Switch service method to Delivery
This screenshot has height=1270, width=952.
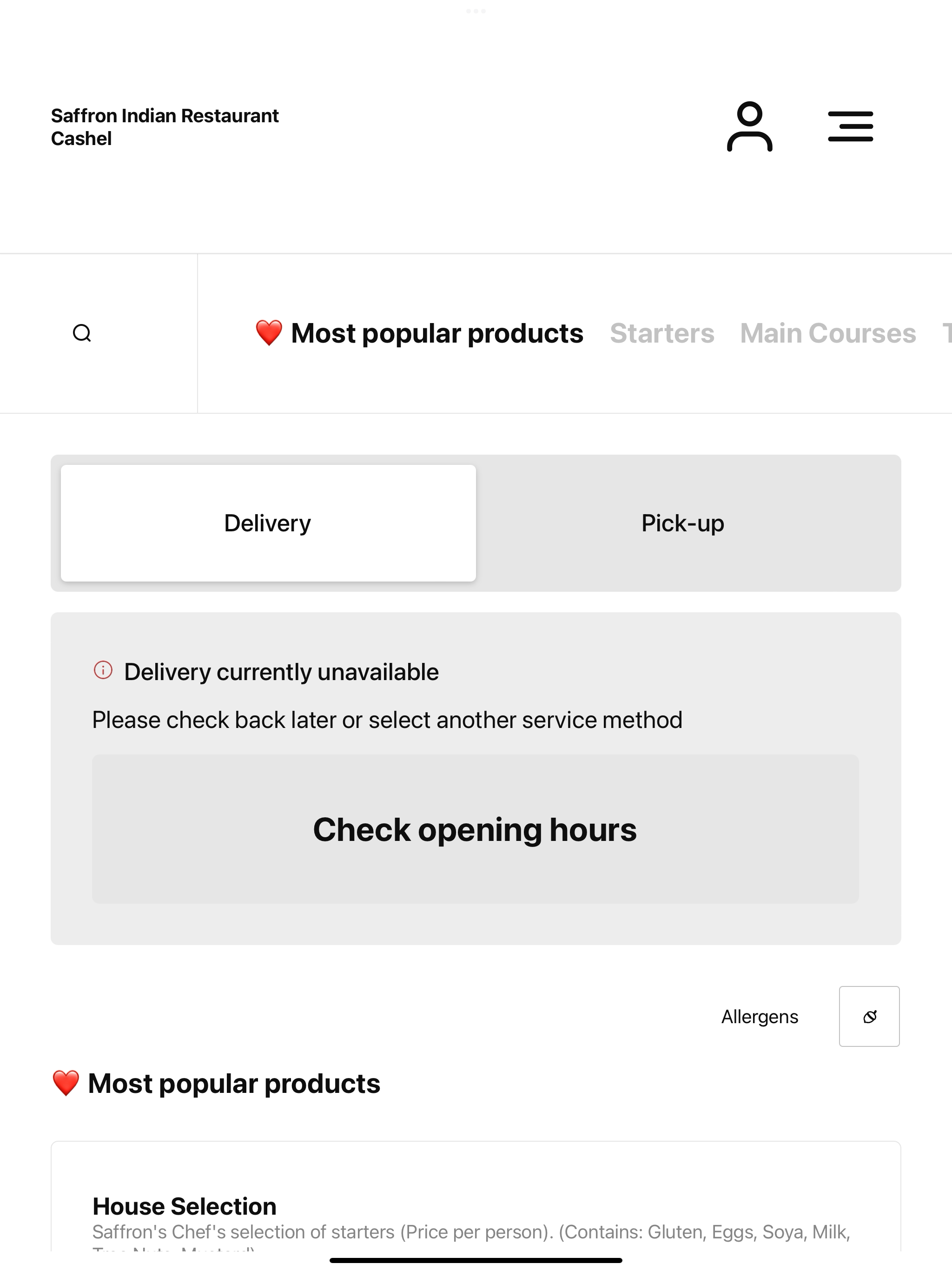(268, 523)
